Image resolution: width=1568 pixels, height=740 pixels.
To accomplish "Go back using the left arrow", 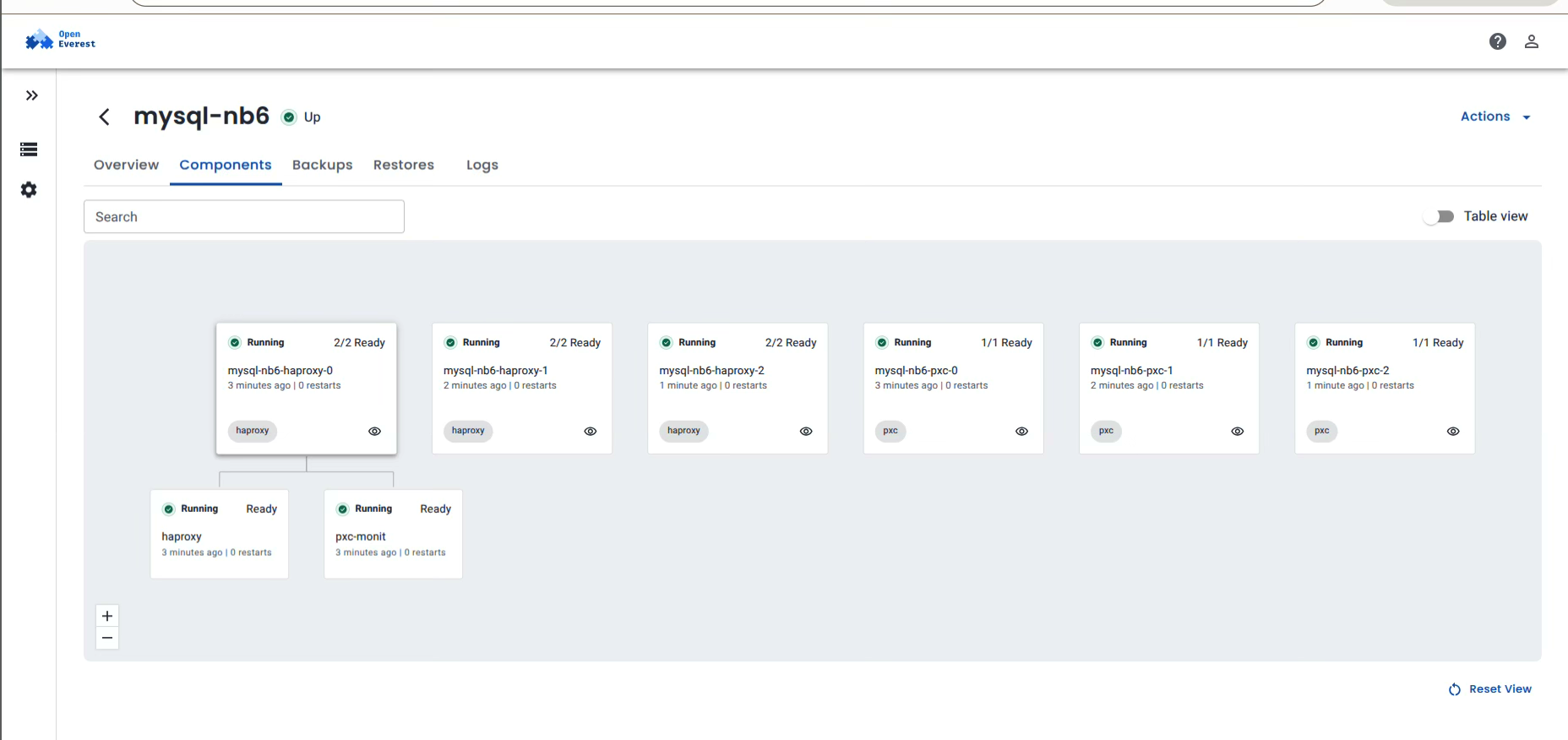I will (x=105, y=117).
